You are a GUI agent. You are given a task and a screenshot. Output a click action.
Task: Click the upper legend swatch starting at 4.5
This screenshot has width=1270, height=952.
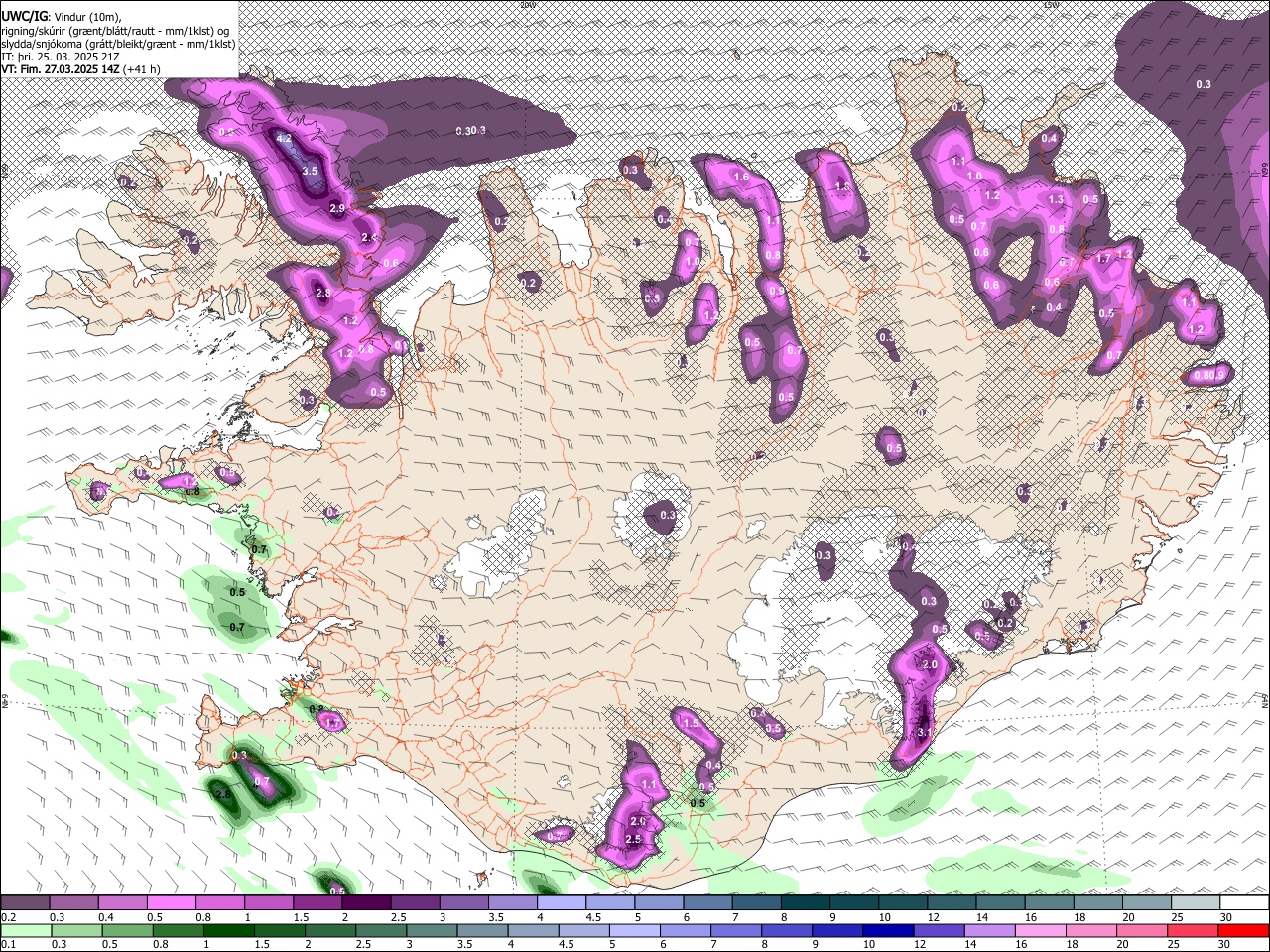coord(610,903)
